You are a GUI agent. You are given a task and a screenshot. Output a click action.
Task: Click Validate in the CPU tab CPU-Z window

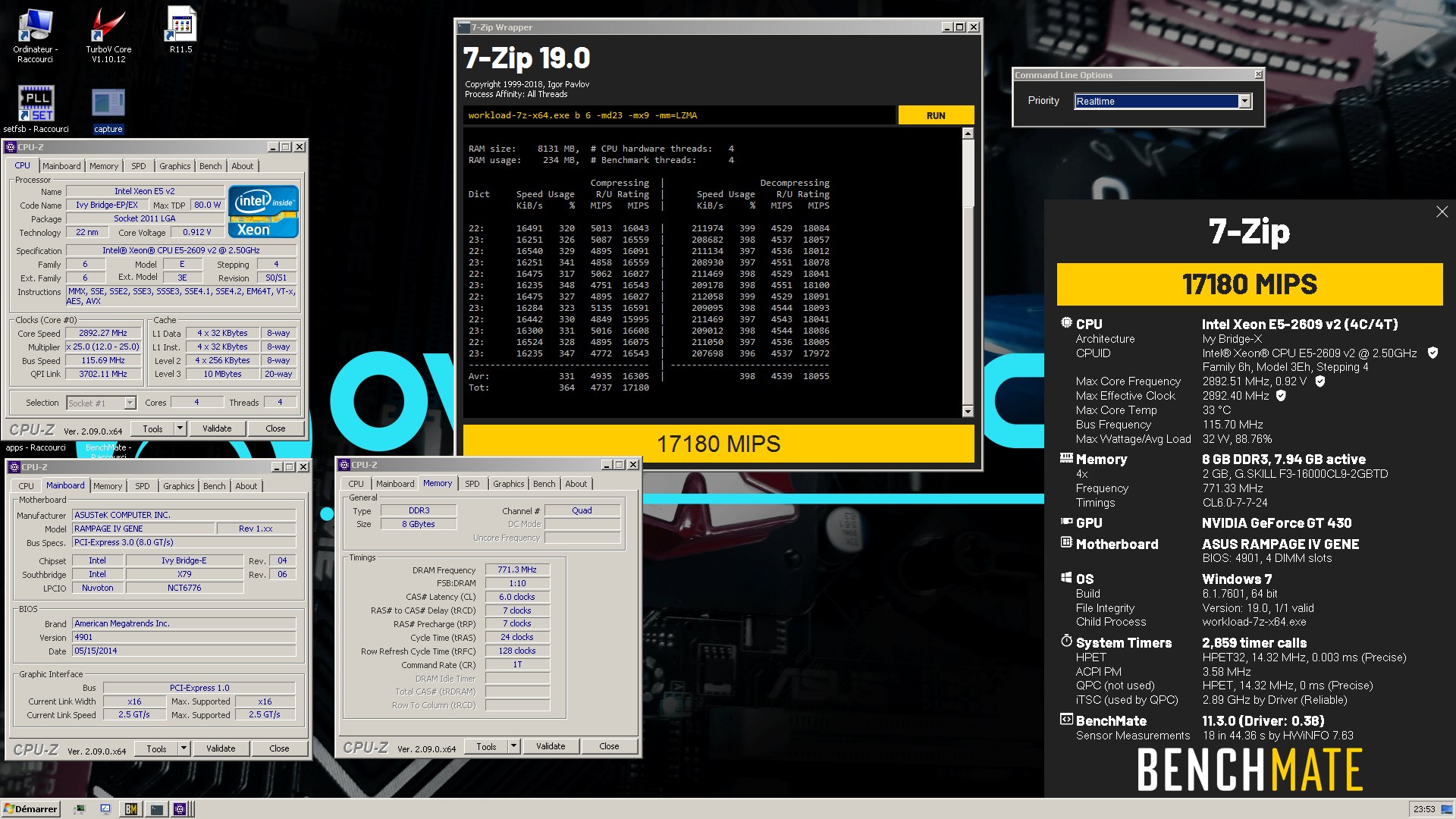217,428
